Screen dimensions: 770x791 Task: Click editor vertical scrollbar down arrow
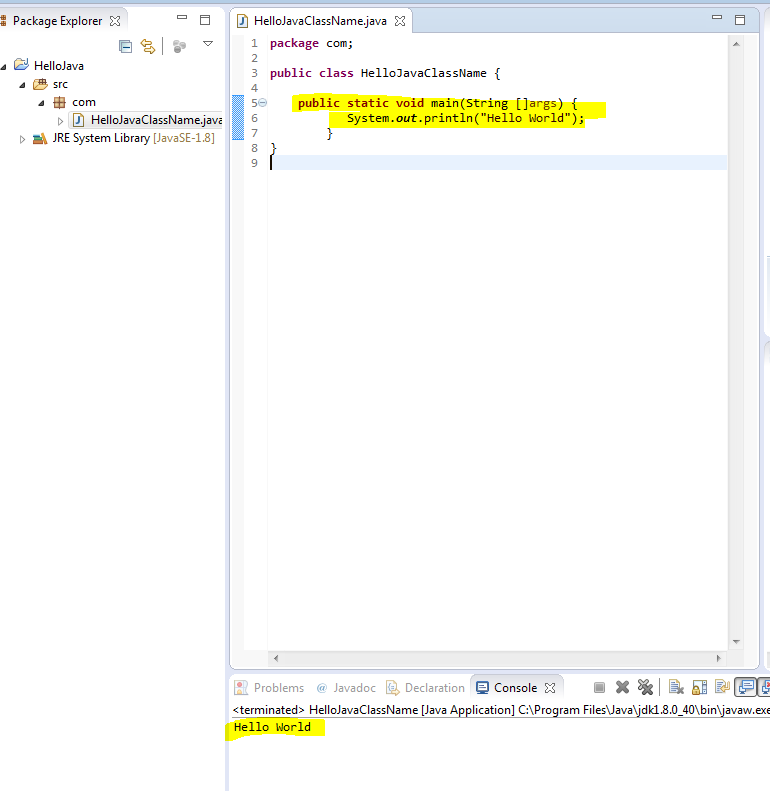click(x=736, y=642)
